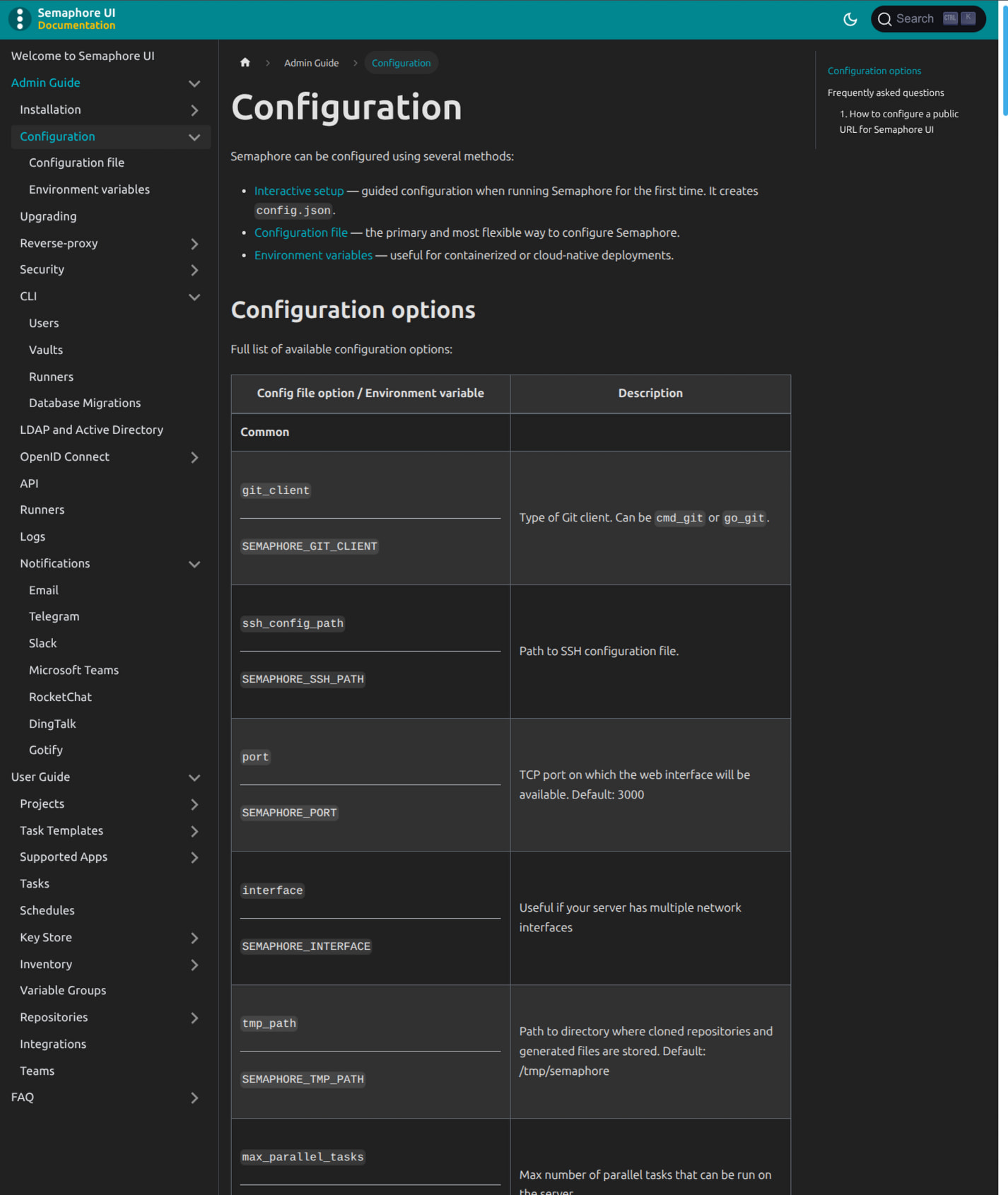Image resolution: width=1008 pixels, height=1195 pixels.
Task: Click the search magnifier icon
Action: (884, 19)
